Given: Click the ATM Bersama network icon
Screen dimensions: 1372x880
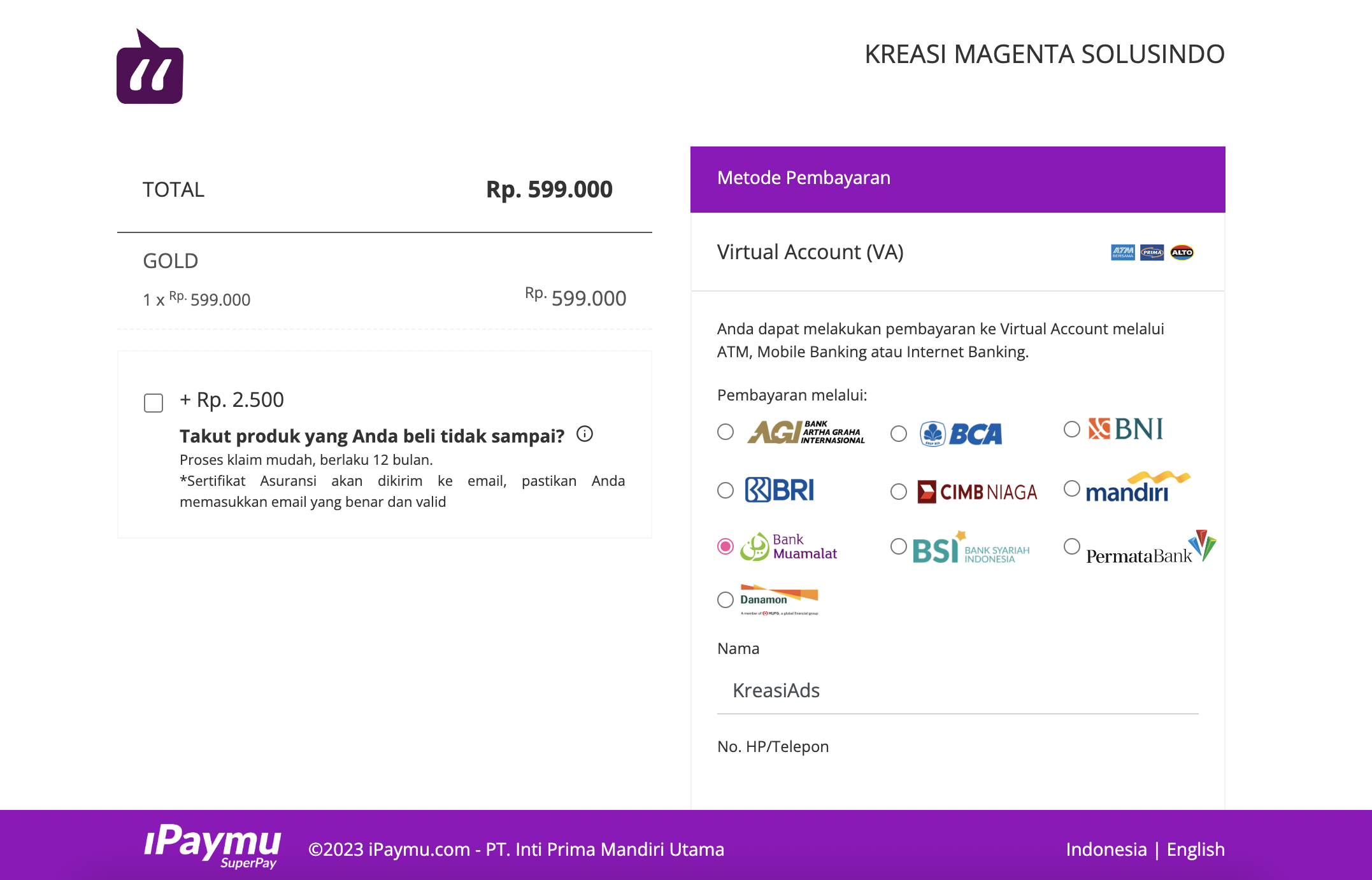Looking at the screenshot, I should [1123, 252].
